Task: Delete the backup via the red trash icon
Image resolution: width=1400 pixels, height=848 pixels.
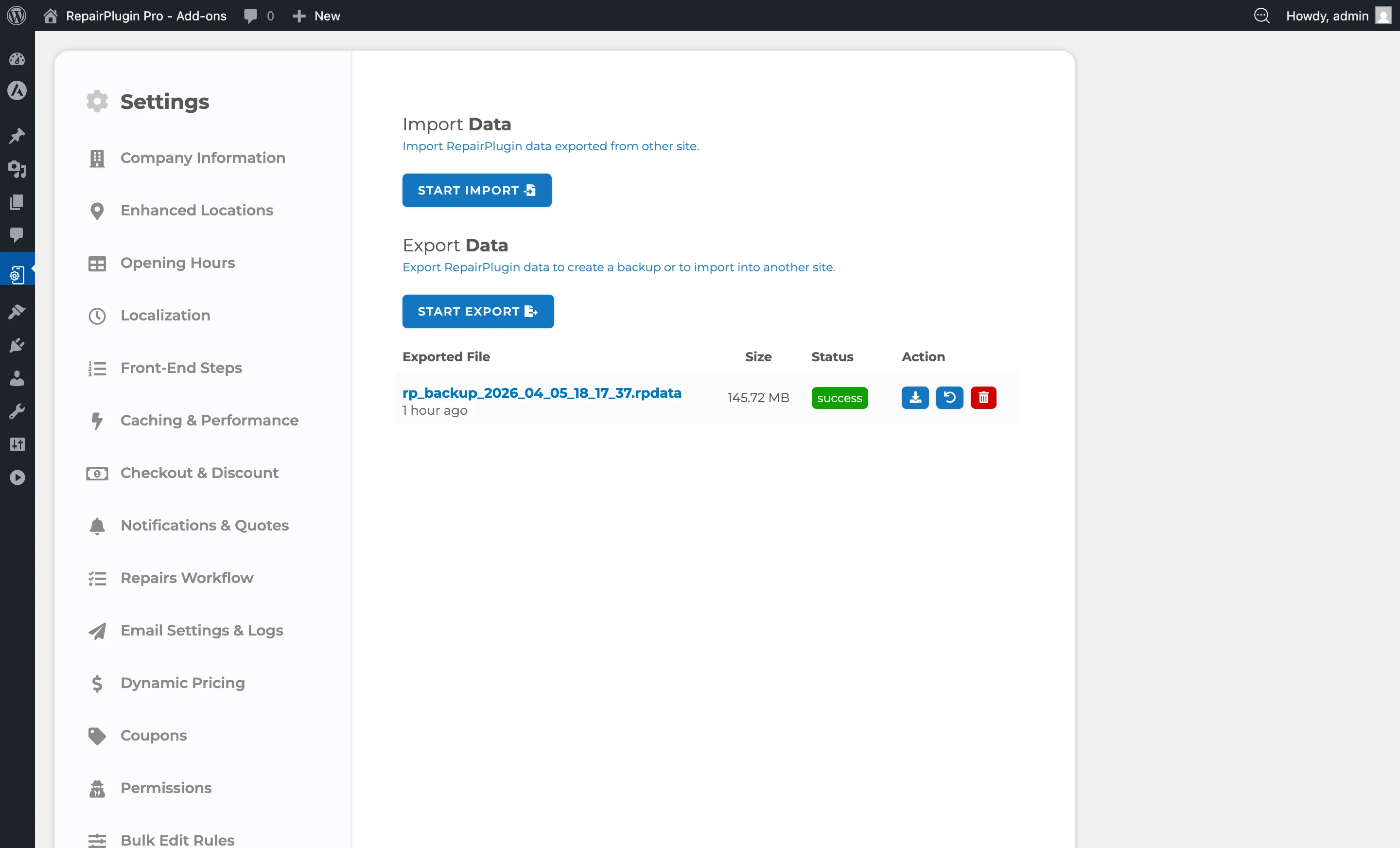Action: (983, 397)
